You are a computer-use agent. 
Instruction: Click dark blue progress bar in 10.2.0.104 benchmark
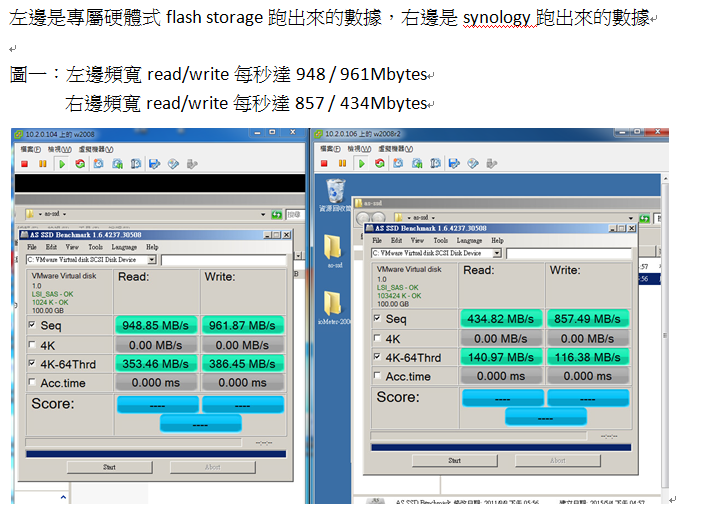pos(156,454)
